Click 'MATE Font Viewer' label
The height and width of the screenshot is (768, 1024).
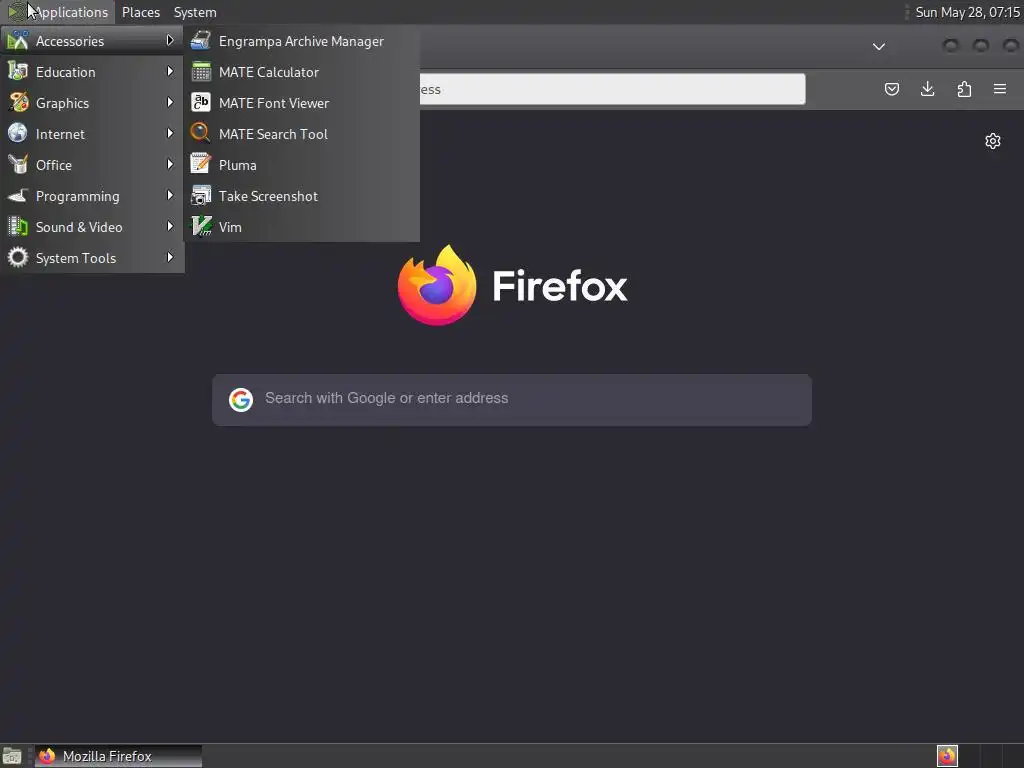[x=274, y=103]
